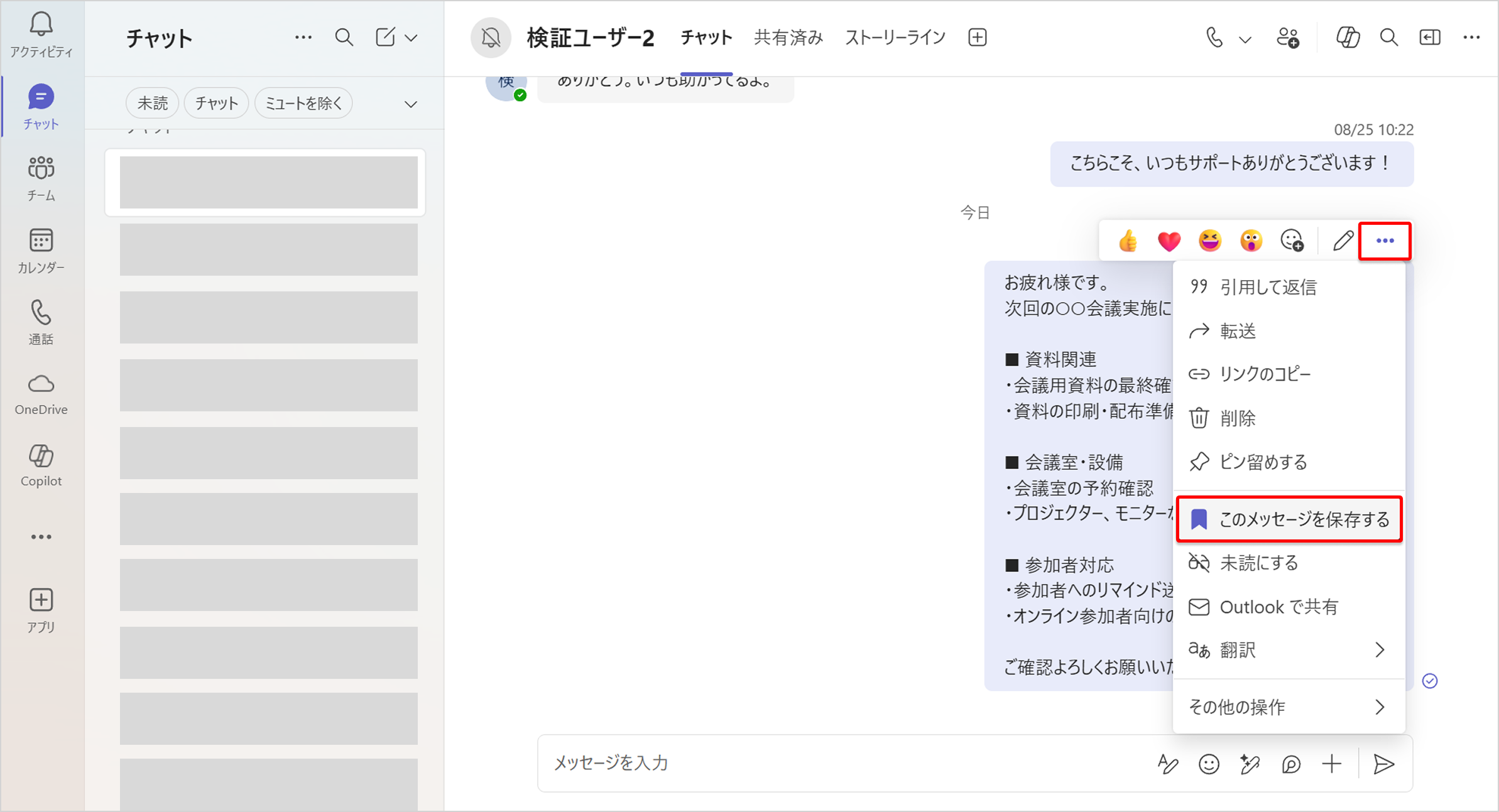Image resolution: width=1499 pixels, height=812 pixels.
Task: Toggle the muted notification bell avatar
Action: click(x=491, y=38)
